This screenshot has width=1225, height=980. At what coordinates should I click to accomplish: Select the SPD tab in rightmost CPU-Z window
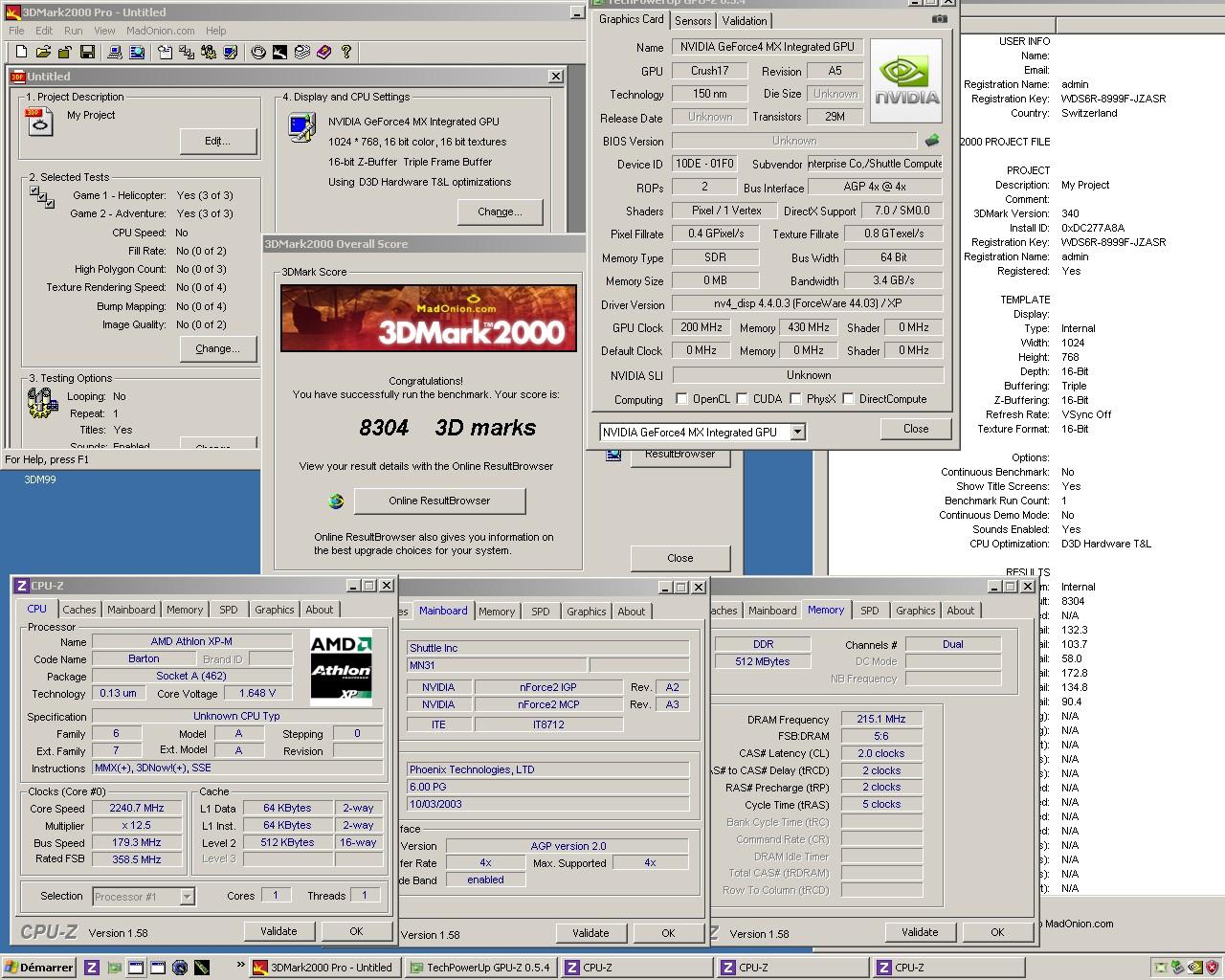[x=870, y=611]
